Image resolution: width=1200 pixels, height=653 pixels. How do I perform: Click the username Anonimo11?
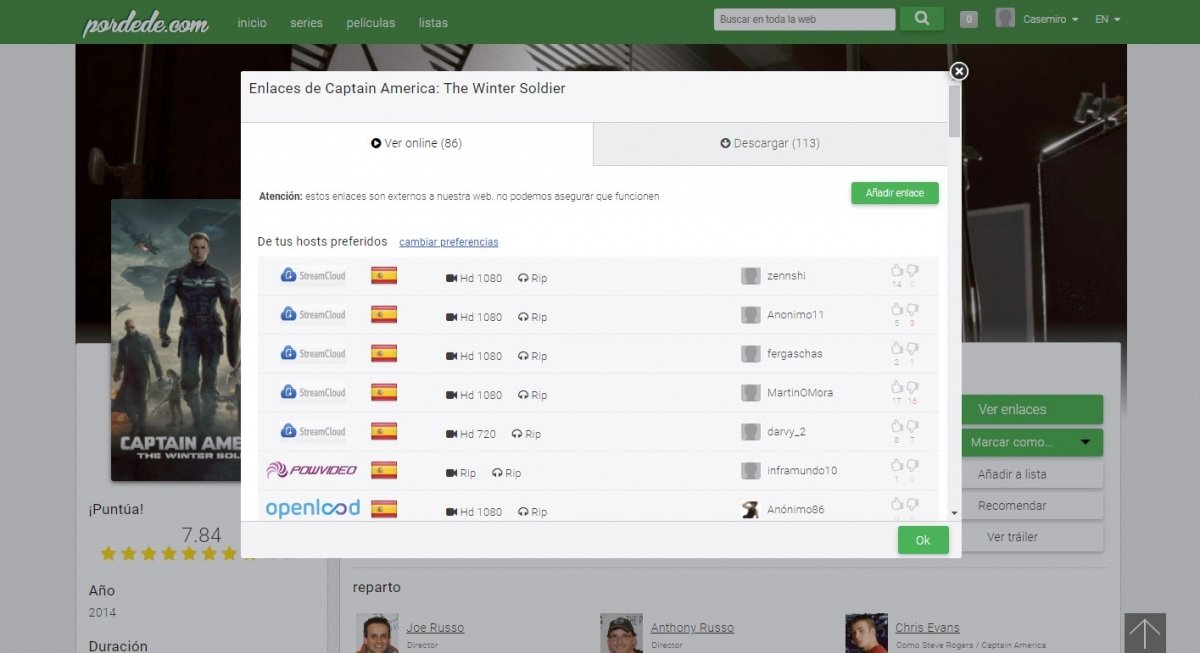point(796,315)
